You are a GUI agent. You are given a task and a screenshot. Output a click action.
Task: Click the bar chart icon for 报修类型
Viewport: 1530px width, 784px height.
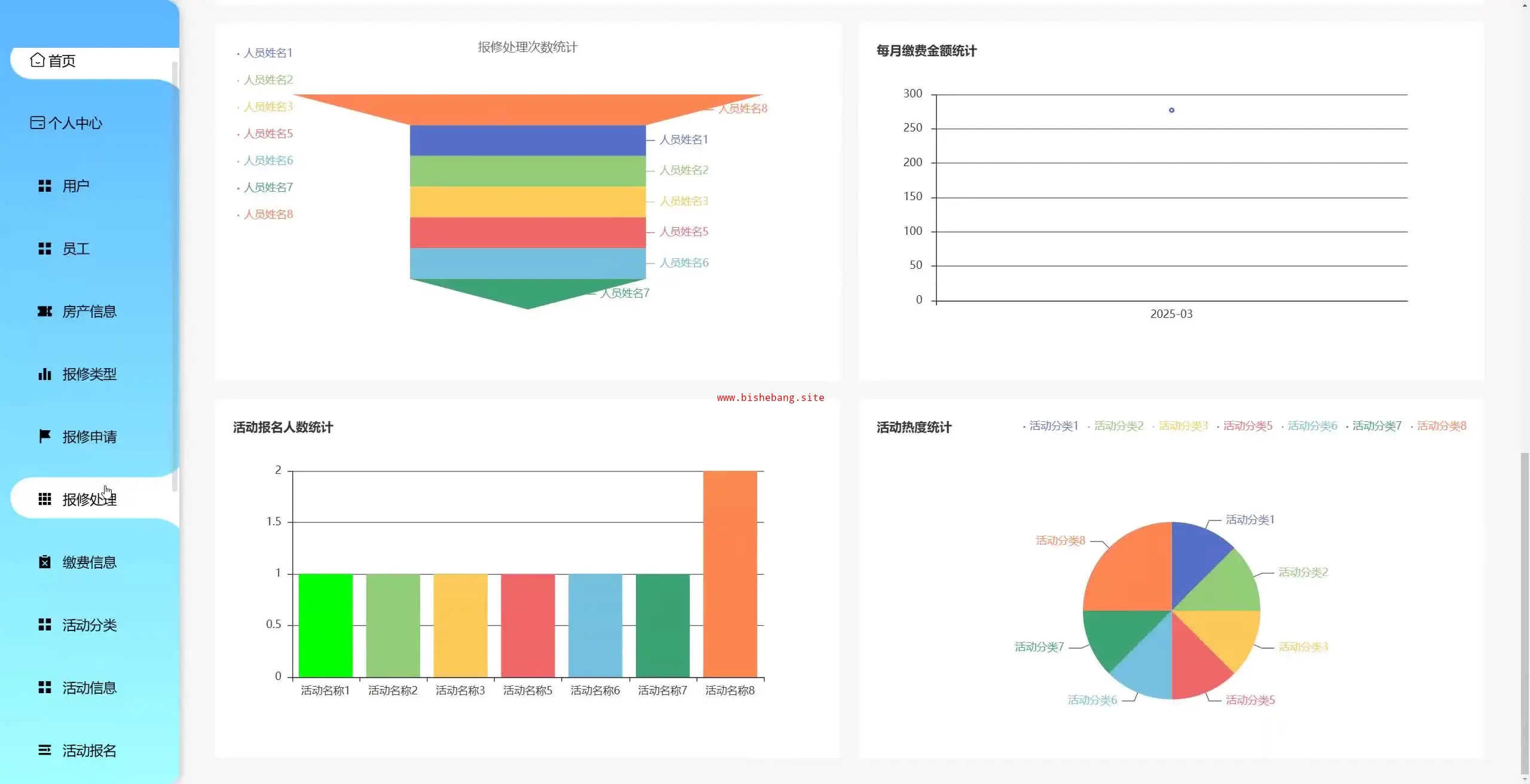[45, 374]
